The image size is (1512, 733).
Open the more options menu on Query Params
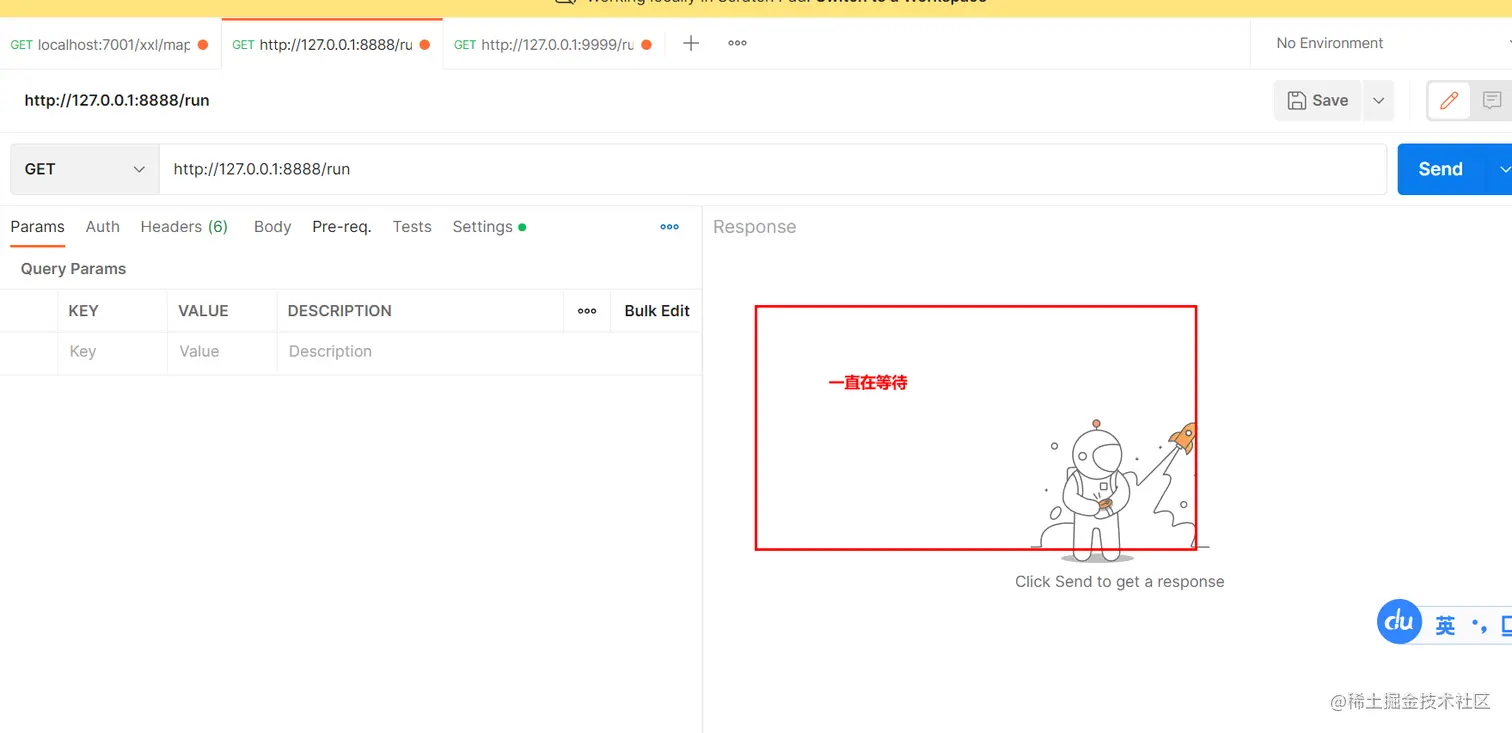(x=586, y=311)
